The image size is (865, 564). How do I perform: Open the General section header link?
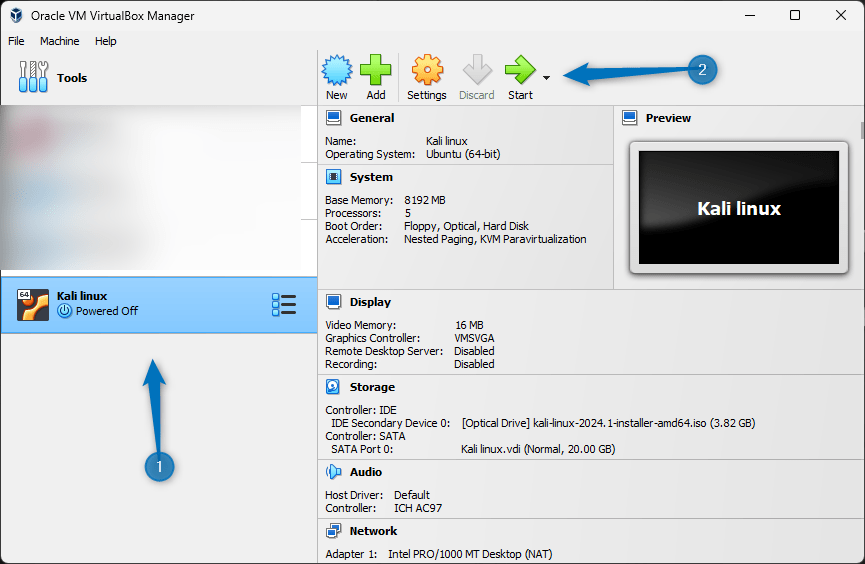[372, 118]
